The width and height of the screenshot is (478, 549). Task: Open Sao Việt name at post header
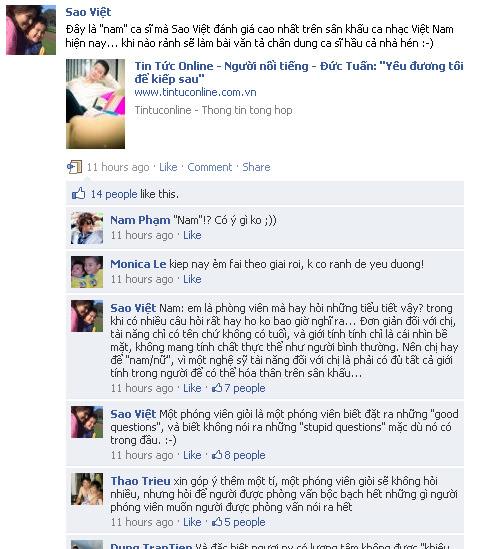click(88, 12)
